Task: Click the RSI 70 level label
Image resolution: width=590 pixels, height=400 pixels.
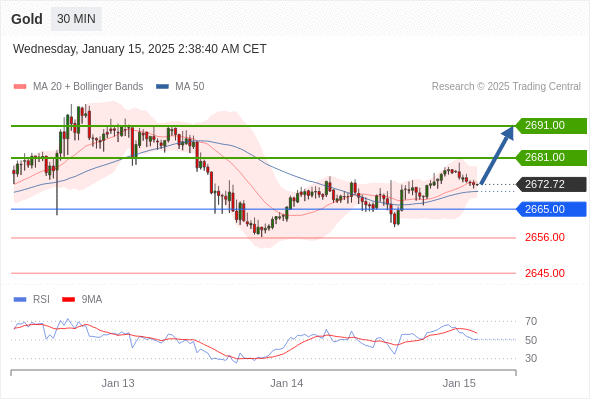Action: tap(531, 321)
